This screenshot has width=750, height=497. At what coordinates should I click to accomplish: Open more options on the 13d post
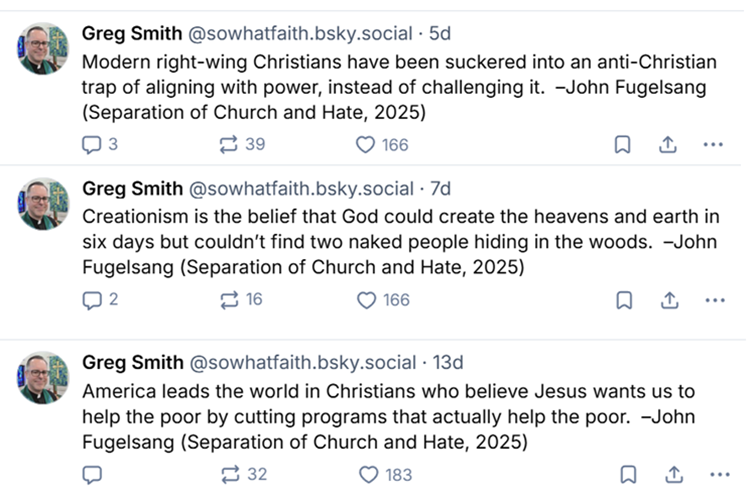point(712,474)
